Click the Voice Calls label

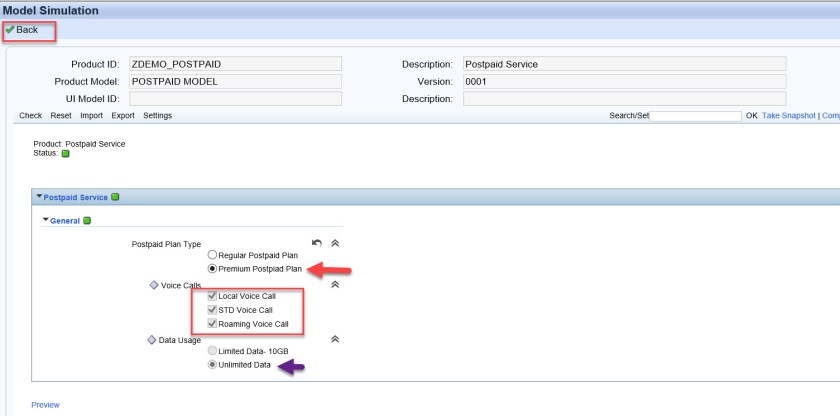(x=181, y=286)
